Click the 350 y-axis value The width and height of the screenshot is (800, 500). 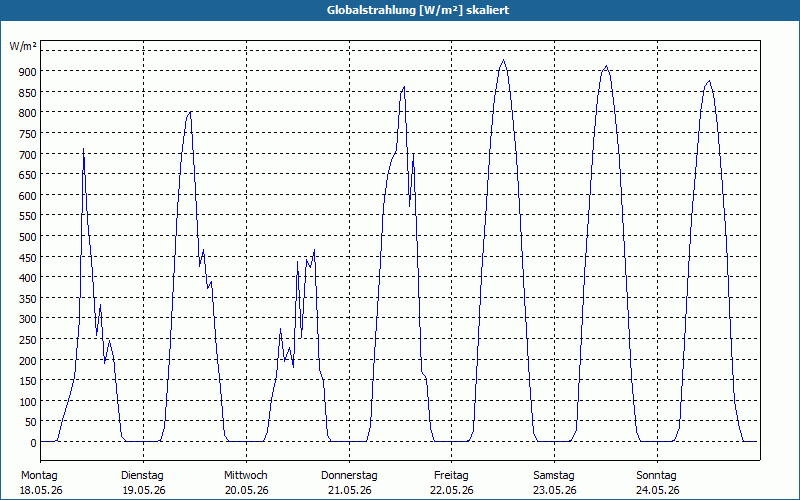point(28,298)
